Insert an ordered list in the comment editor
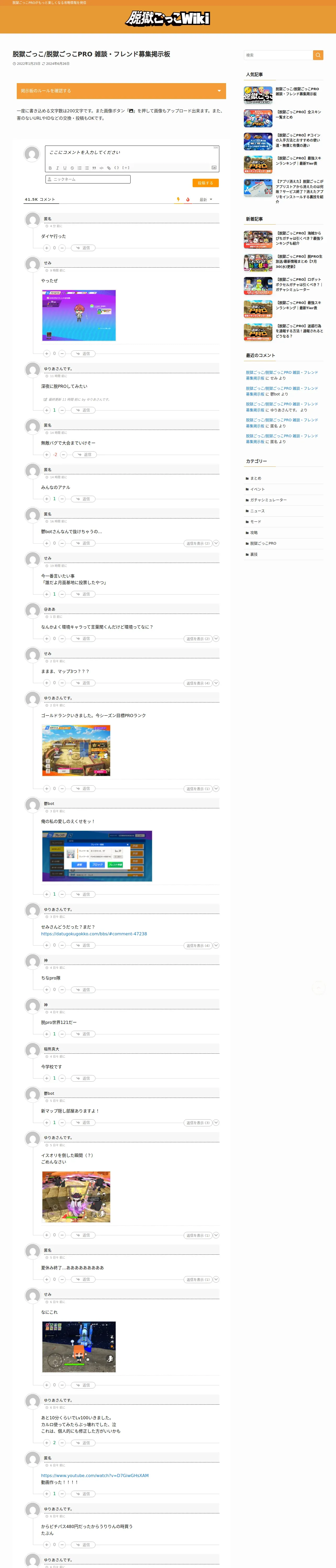The height and width of the screenshot is (1568, 336). point(79,168)
